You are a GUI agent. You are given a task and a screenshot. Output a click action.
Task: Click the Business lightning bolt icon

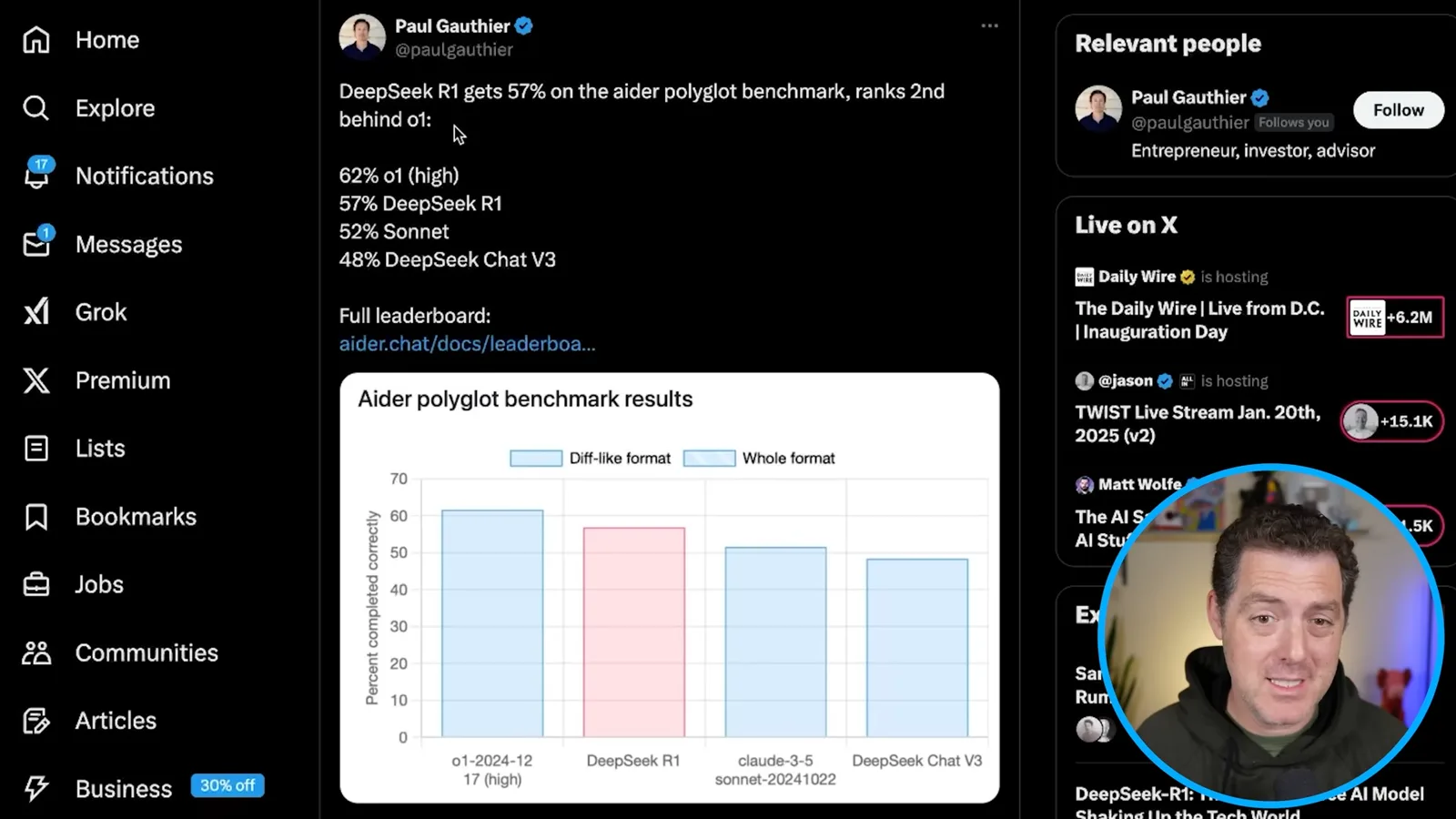pos(36,788)
